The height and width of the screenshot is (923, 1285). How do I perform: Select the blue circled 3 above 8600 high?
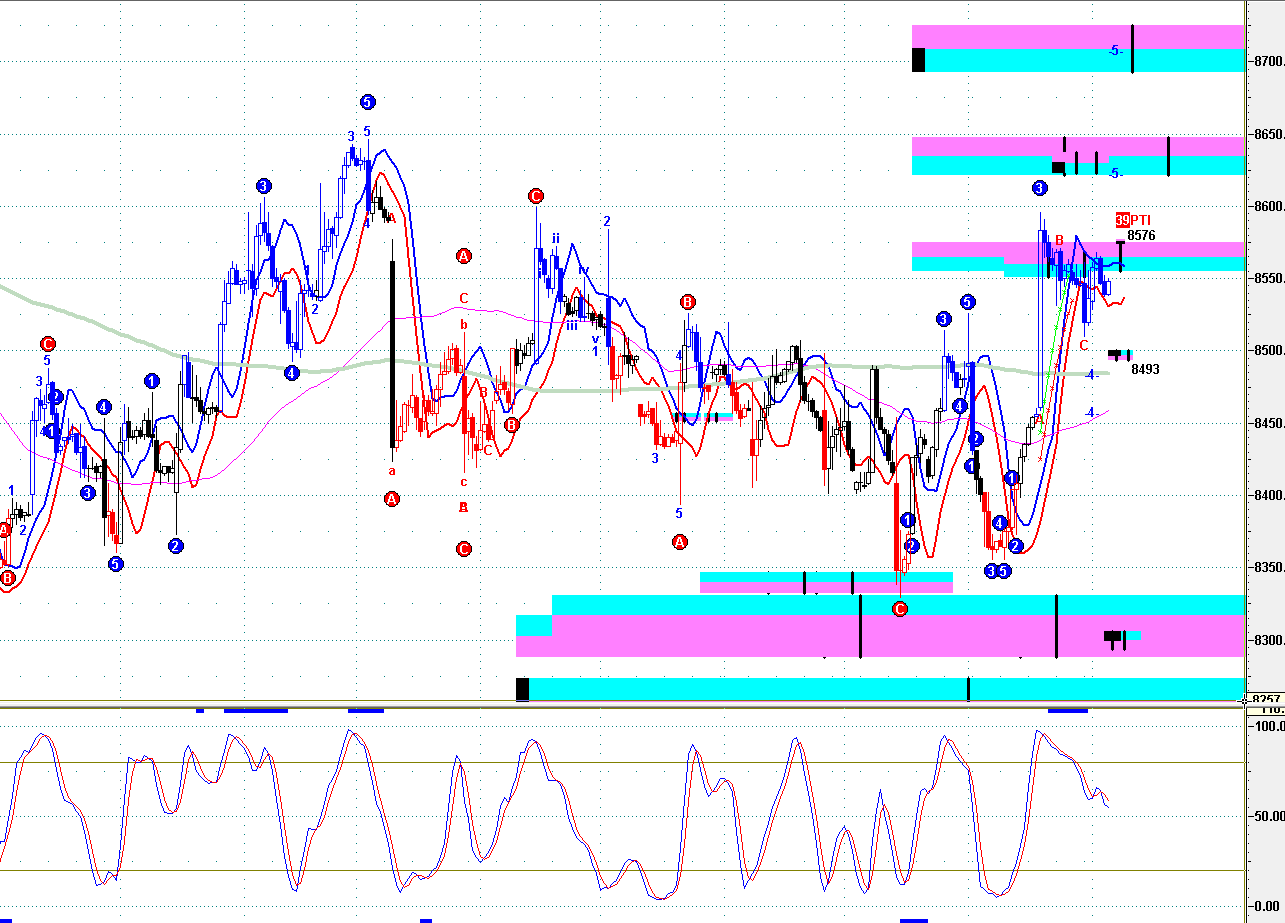click(1039, 188)
